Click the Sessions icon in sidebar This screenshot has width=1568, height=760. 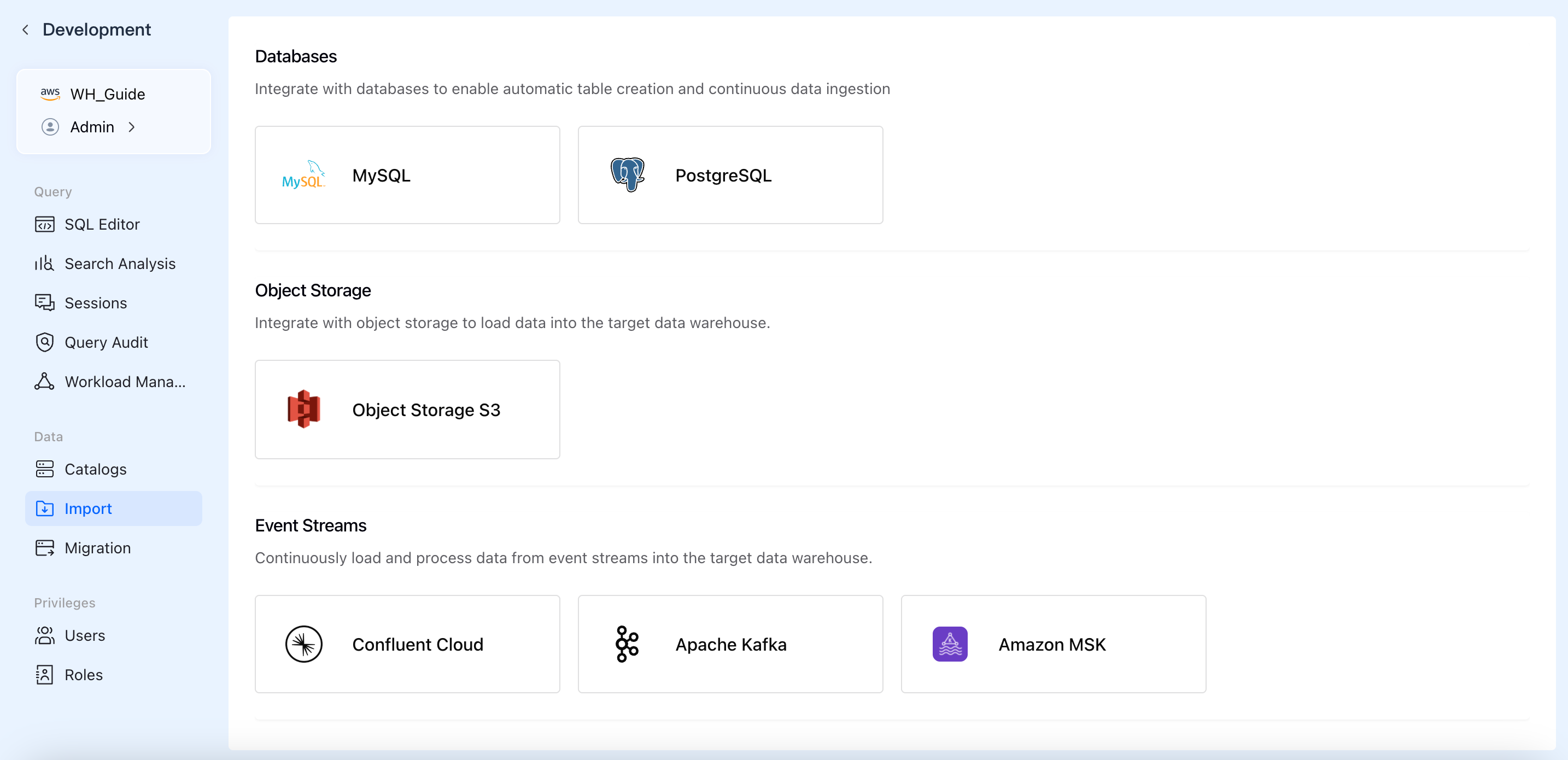(44, 303)
